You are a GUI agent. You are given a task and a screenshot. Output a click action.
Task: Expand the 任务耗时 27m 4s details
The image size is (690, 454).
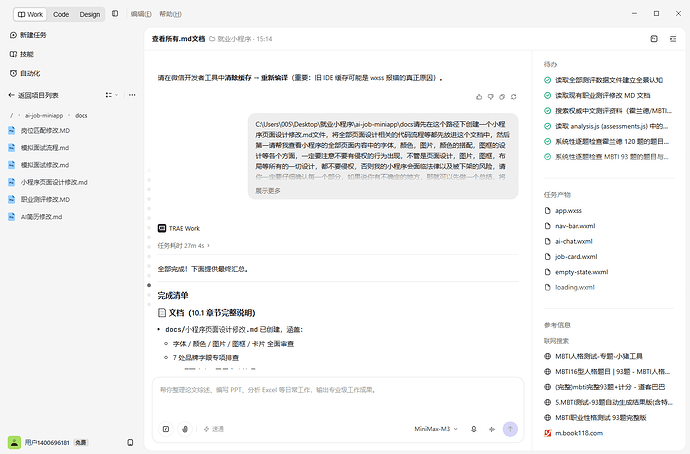point(184,245)
